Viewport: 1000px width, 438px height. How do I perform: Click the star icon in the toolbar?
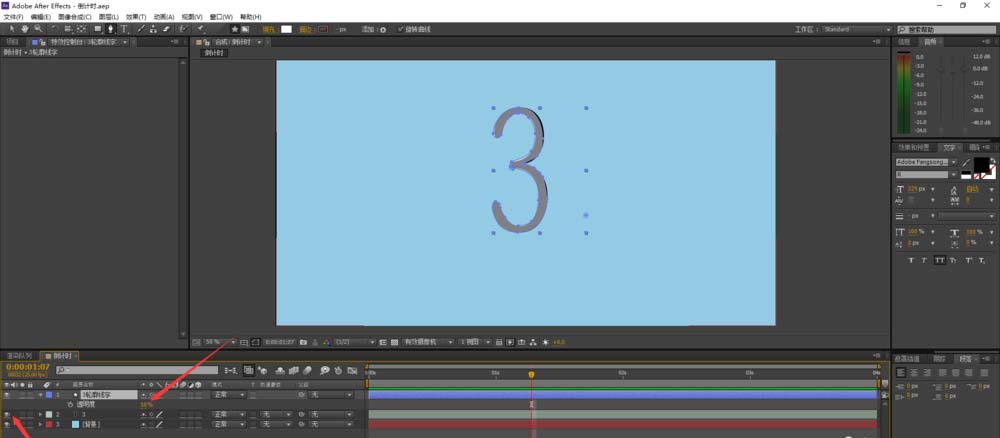click(x=235, y=29)
